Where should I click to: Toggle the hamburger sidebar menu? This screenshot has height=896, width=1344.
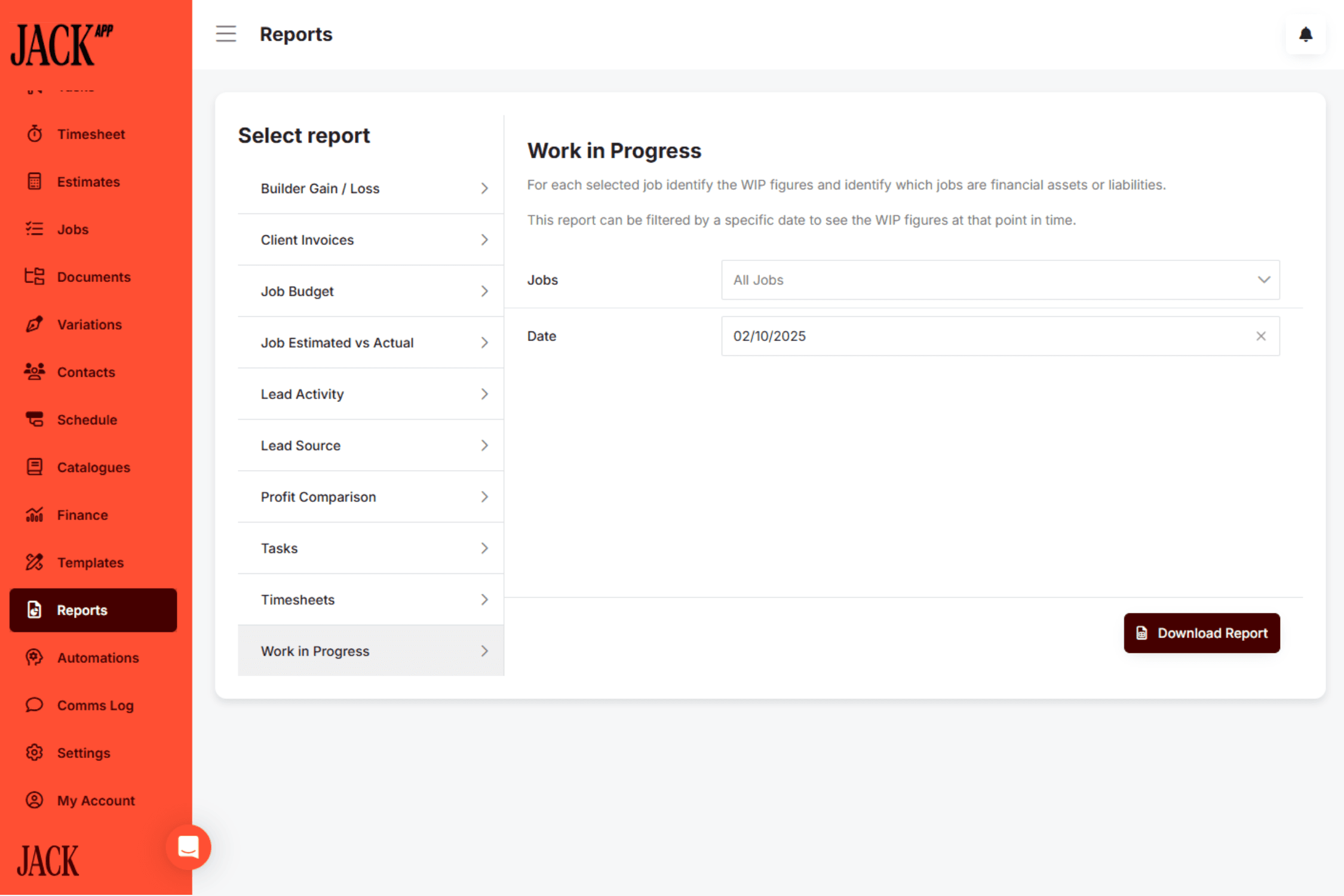coord(226,34)
